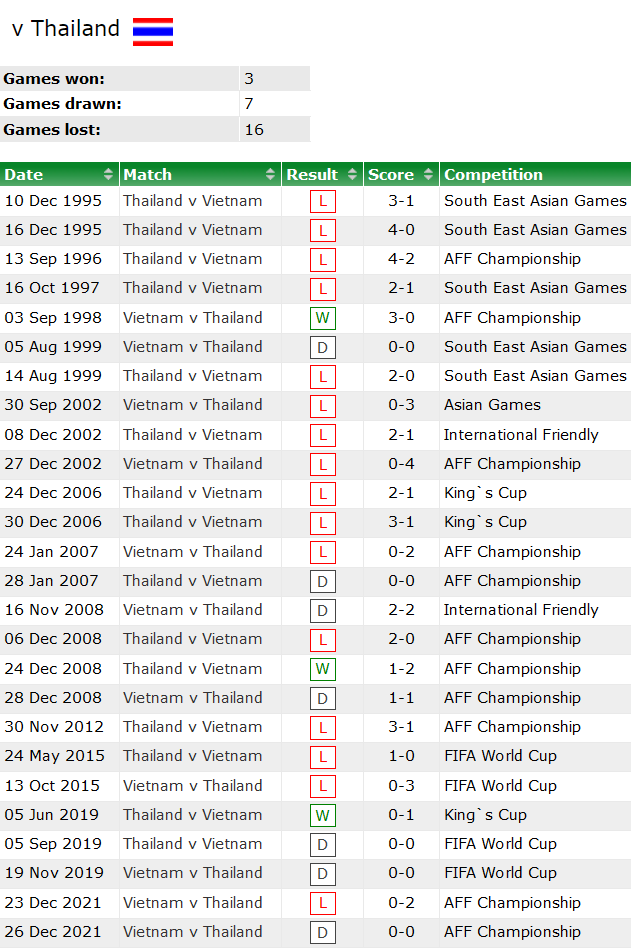Select the Competition column header
Image resolution: width=631 pixels, height=948 pixels.
[x=493, y=173]
